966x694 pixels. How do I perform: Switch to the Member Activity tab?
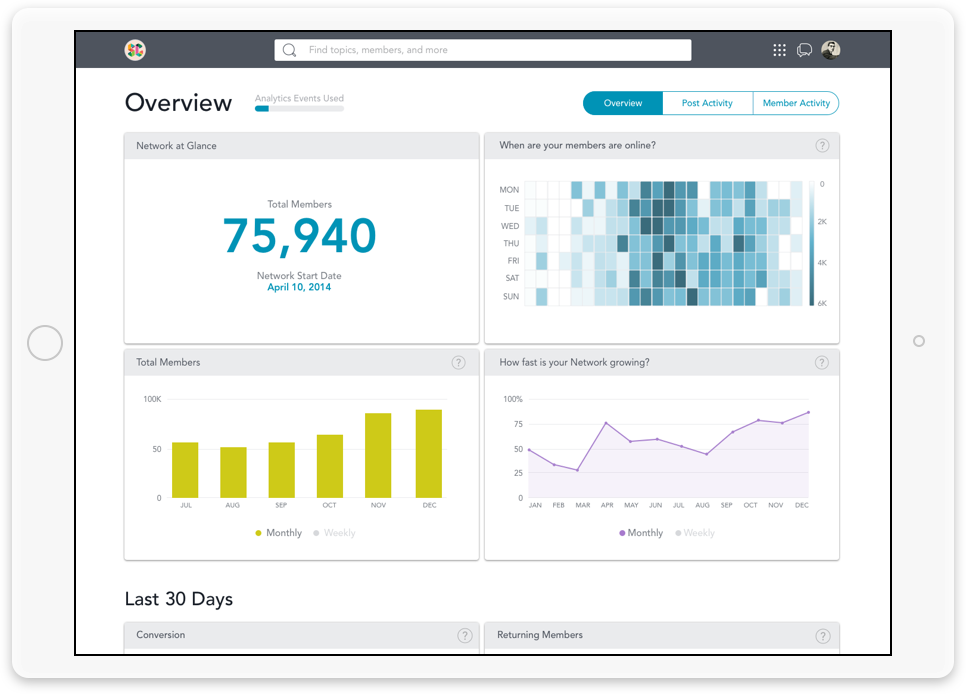pyautogui.click(x=796, y=103)
